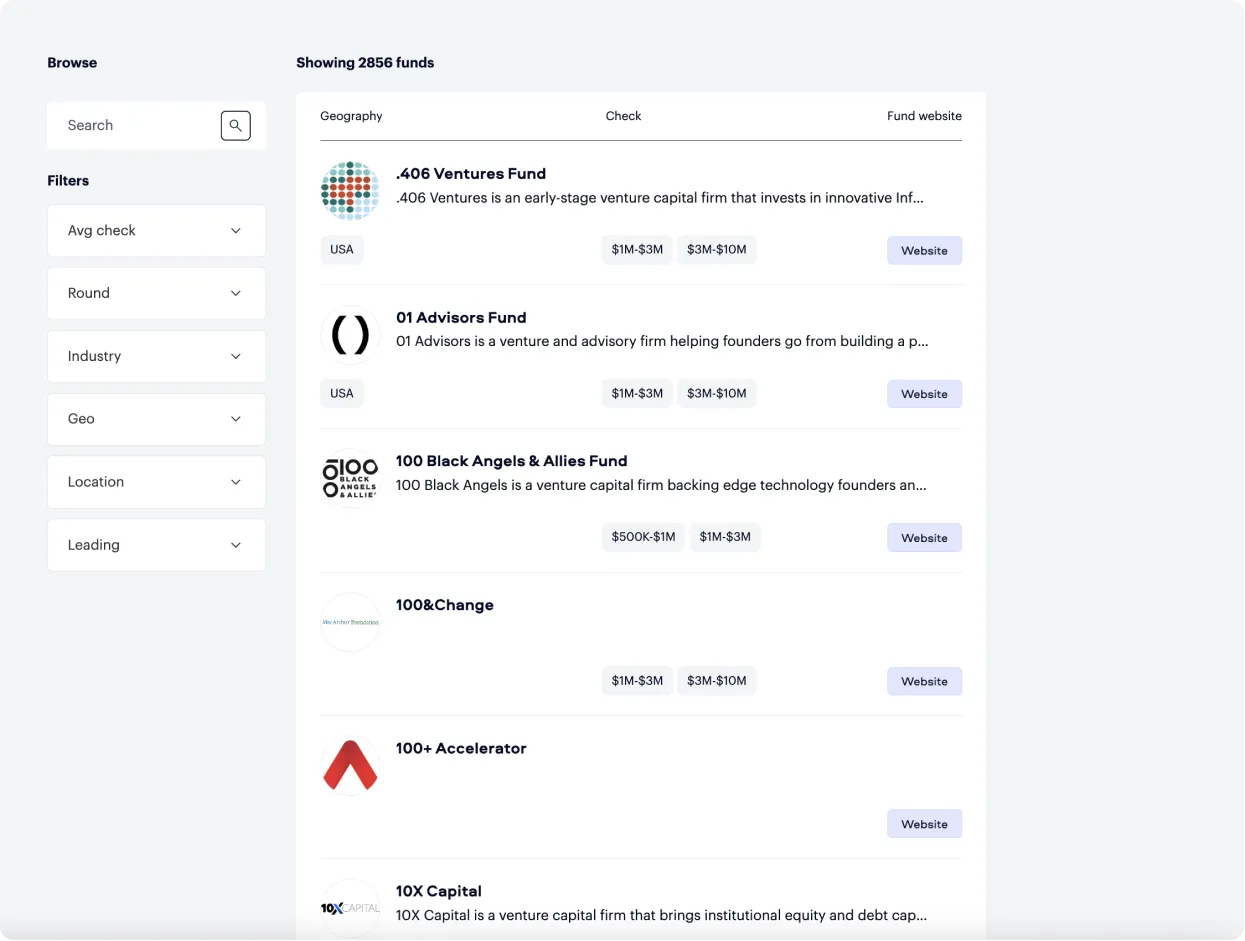Viewport: 1245px width, 941px height.
Task: Expand the Industry filter dropdown
Action: tap(156, 357)
